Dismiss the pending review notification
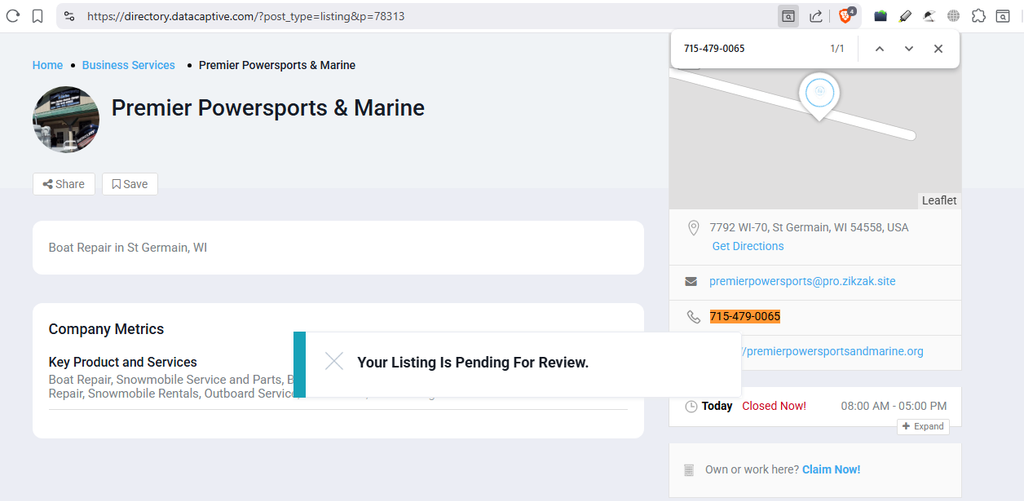The height and width of the screenshot is (501, 1024). coord(334,361)
